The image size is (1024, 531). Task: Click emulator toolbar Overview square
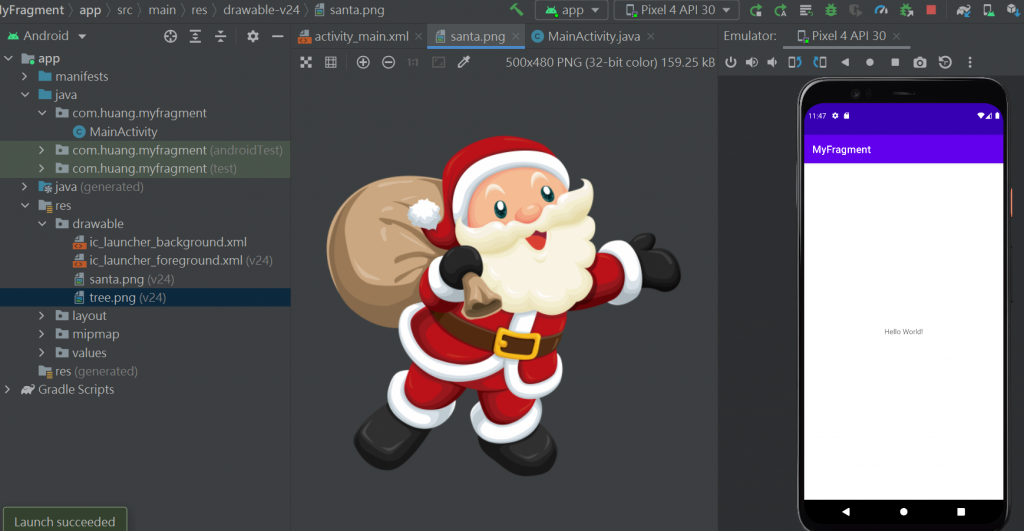pyautogui.click(x=895, y=62)
